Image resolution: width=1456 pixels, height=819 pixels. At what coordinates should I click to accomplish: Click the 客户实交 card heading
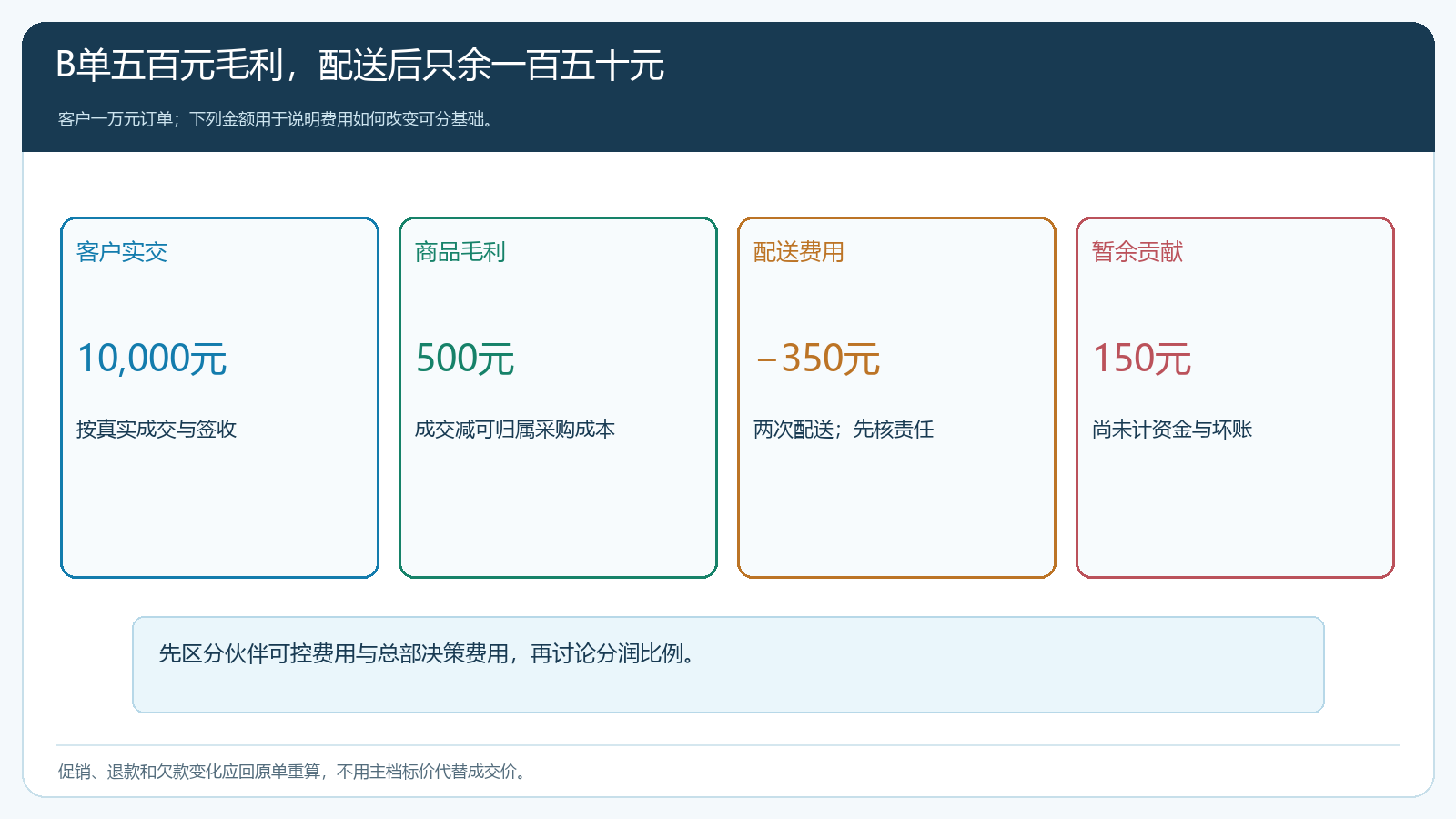(122, 252)
